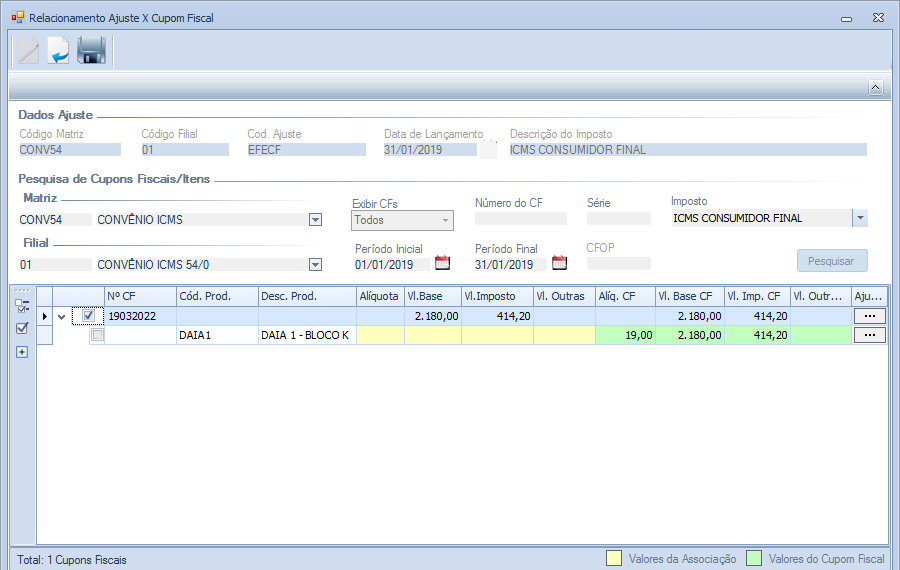
Task: Click the save floppy disk icon
Action: coord(91,50)
